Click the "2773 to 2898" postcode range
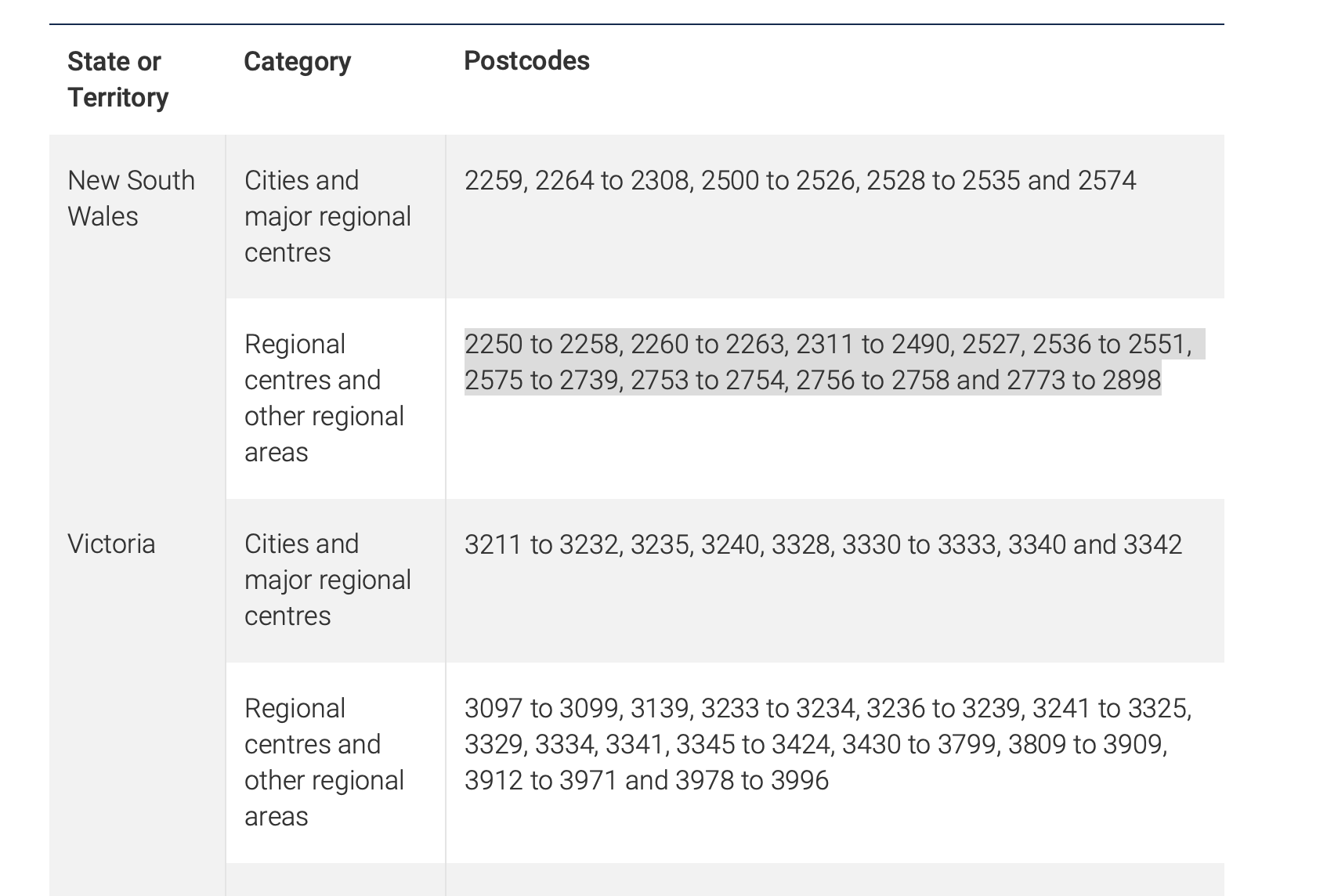This screenshot has width=1327, height=896. point(1083,381)
